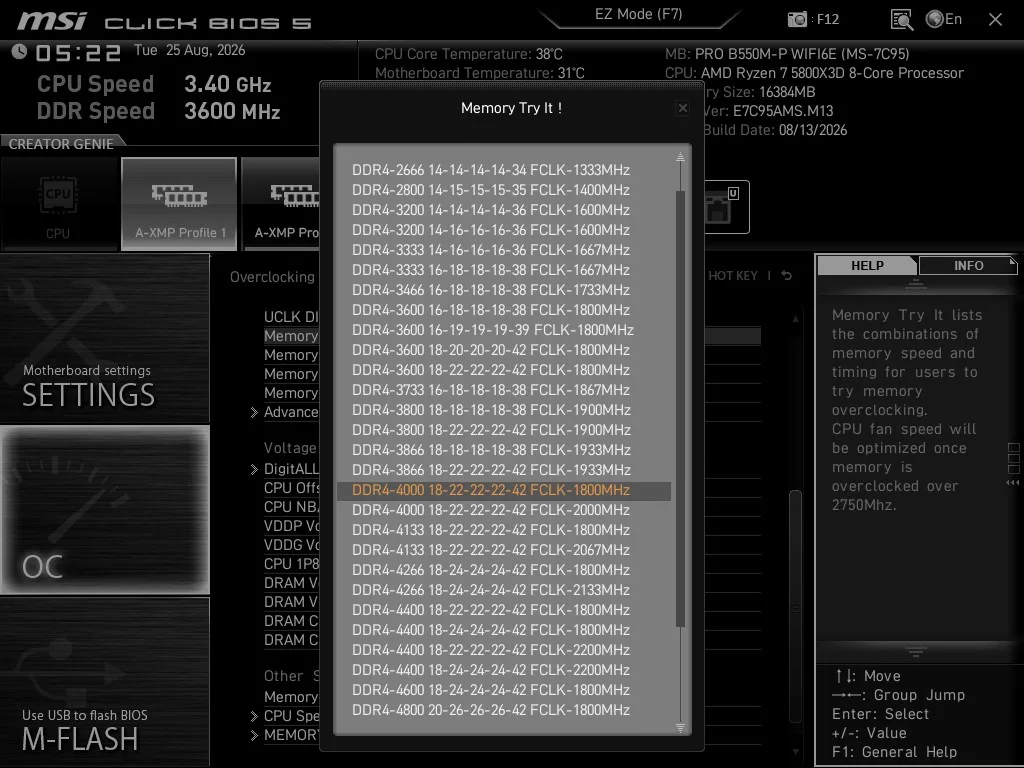The height and width of the screenshot is (768, 1024).
Task: Select DDR4-3800 18-18-18-18-38 FCLK-1900MHz
Action: pos(490,410)
